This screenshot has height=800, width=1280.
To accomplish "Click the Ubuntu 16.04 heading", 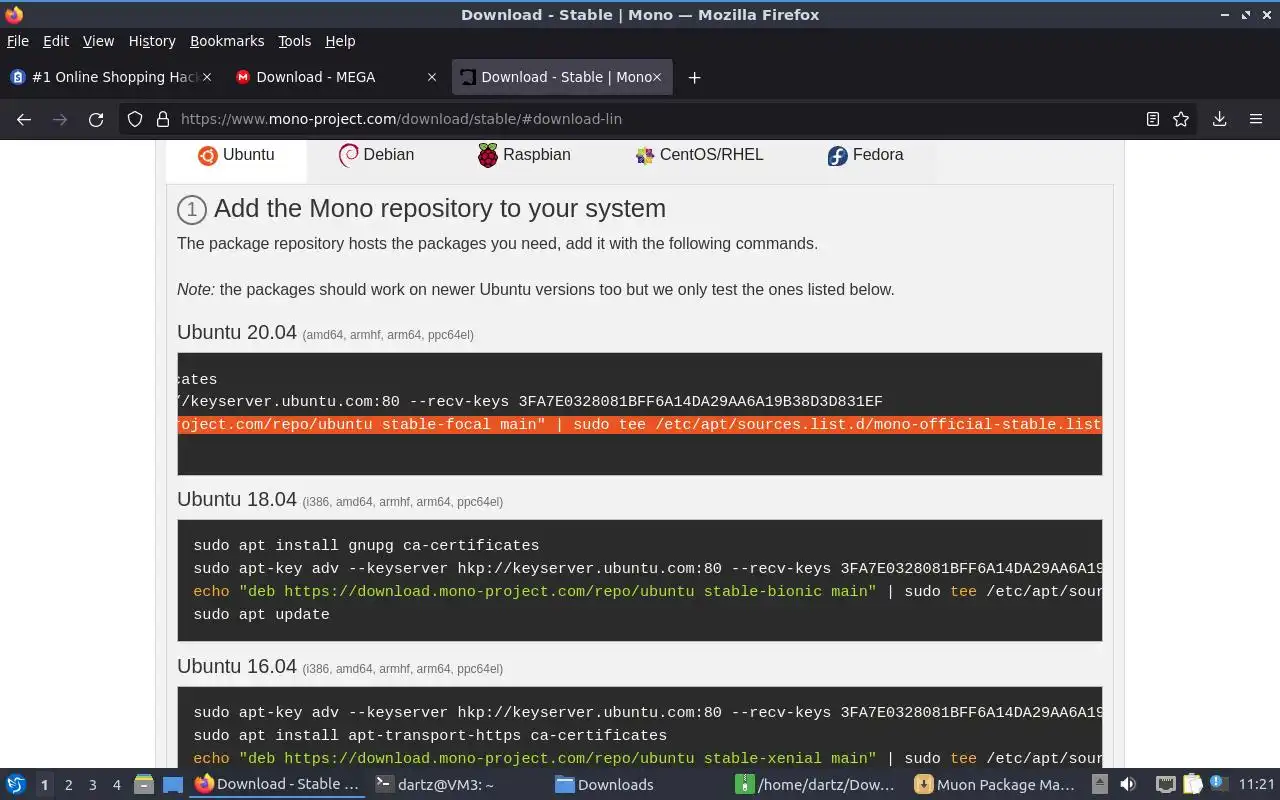I will click(x=237, y=666).
